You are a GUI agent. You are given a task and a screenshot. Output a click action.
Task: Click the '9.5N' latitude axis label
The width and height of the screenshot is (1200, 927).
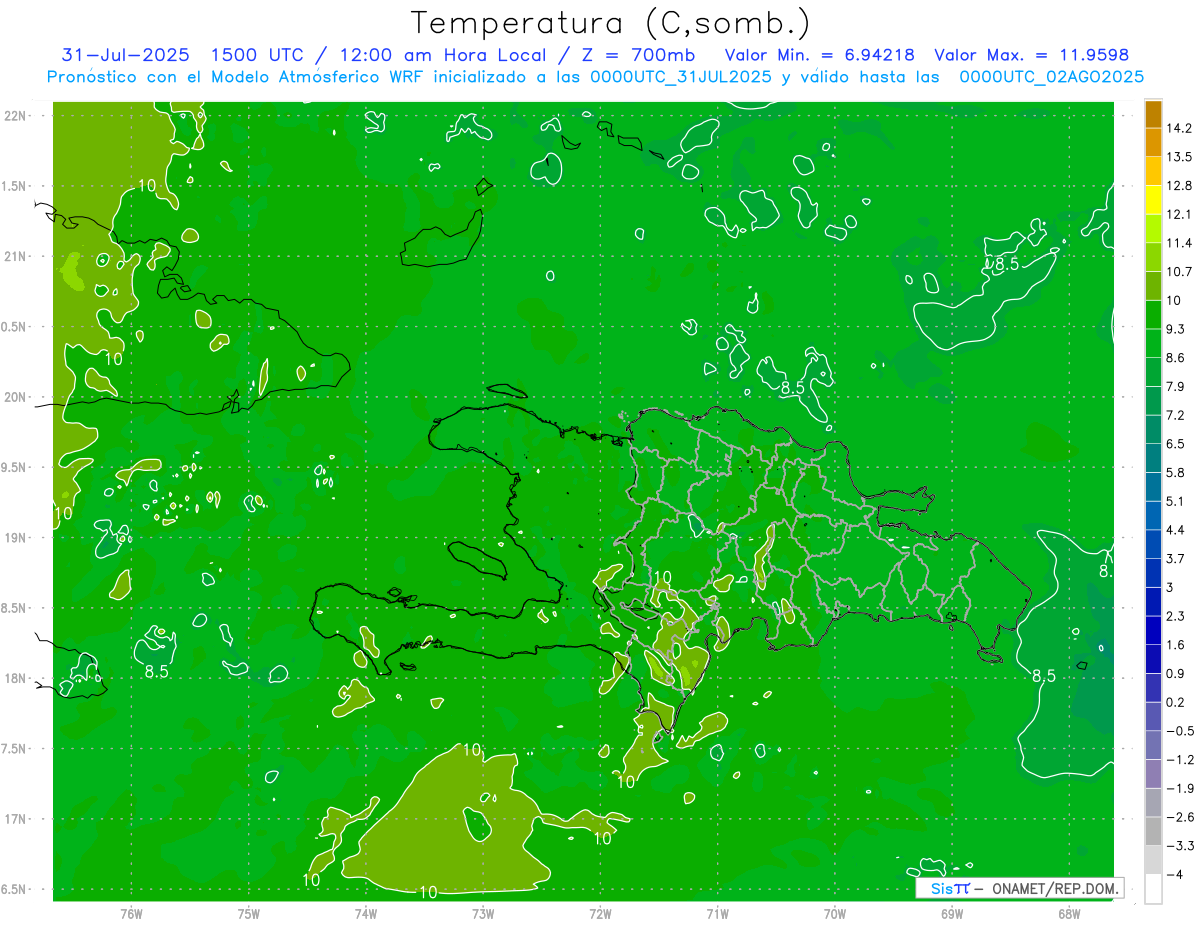(x=15, y=467)
